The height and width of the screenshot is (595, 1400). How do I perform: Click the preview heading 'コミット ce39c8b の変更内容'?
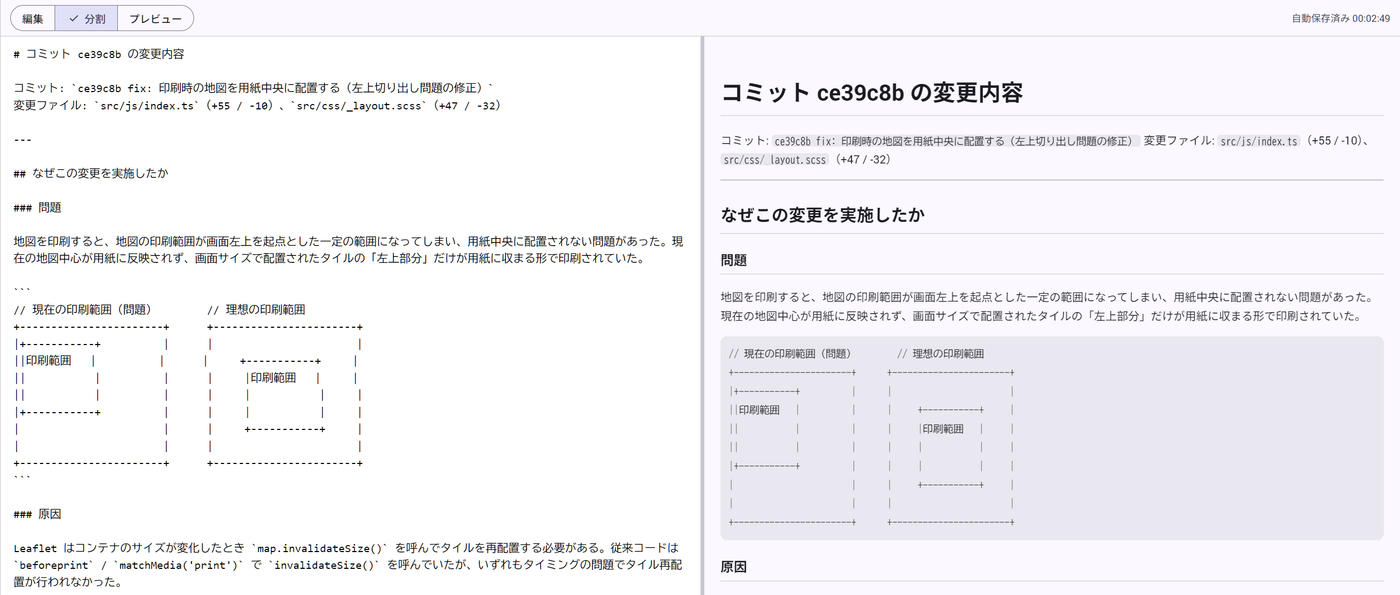(x=872, y=93)
